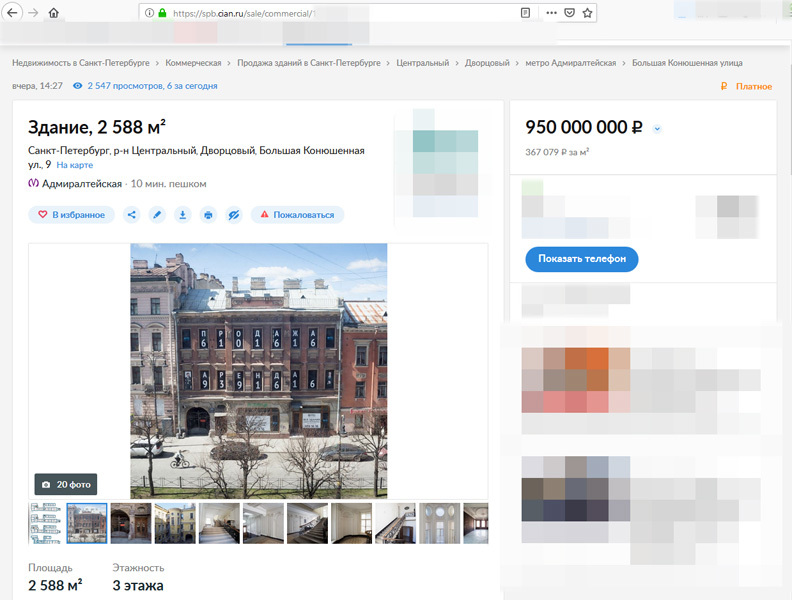Select the last partially visible thumbnail
Viewport: 792px width, 600px height.
pyautogui.click(x=476, y=523)
